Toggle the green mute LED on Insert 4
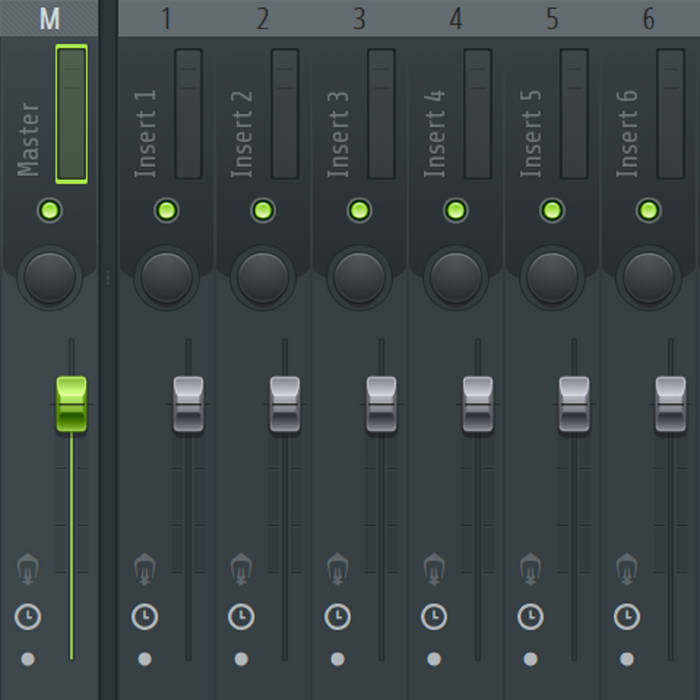The width and height of the screenshot is (700, 700). (x=456, y=210)
